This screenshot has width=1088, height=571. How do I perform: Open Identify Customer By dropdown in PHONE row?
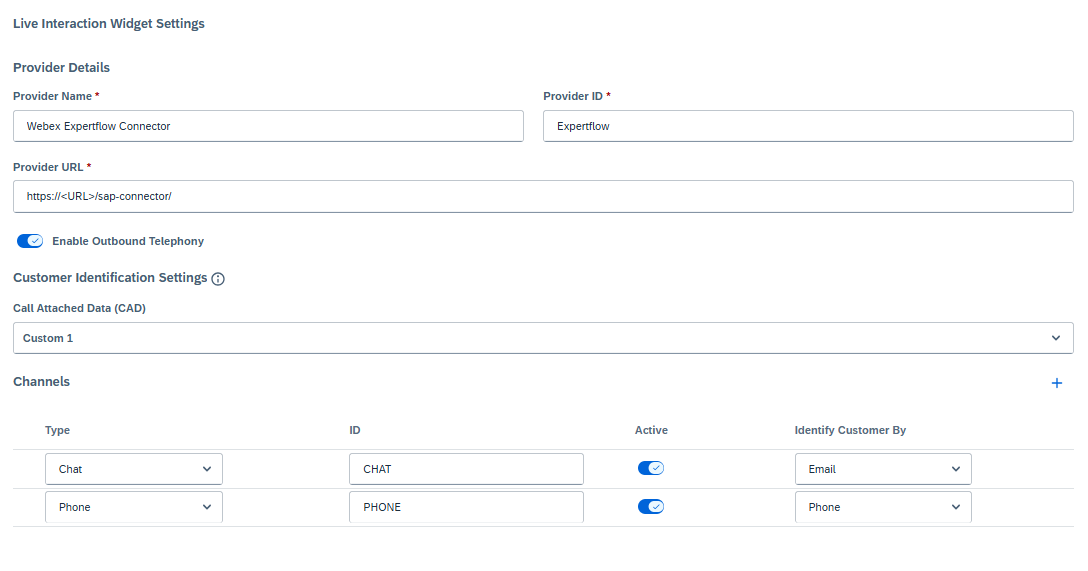pos(883,507)
